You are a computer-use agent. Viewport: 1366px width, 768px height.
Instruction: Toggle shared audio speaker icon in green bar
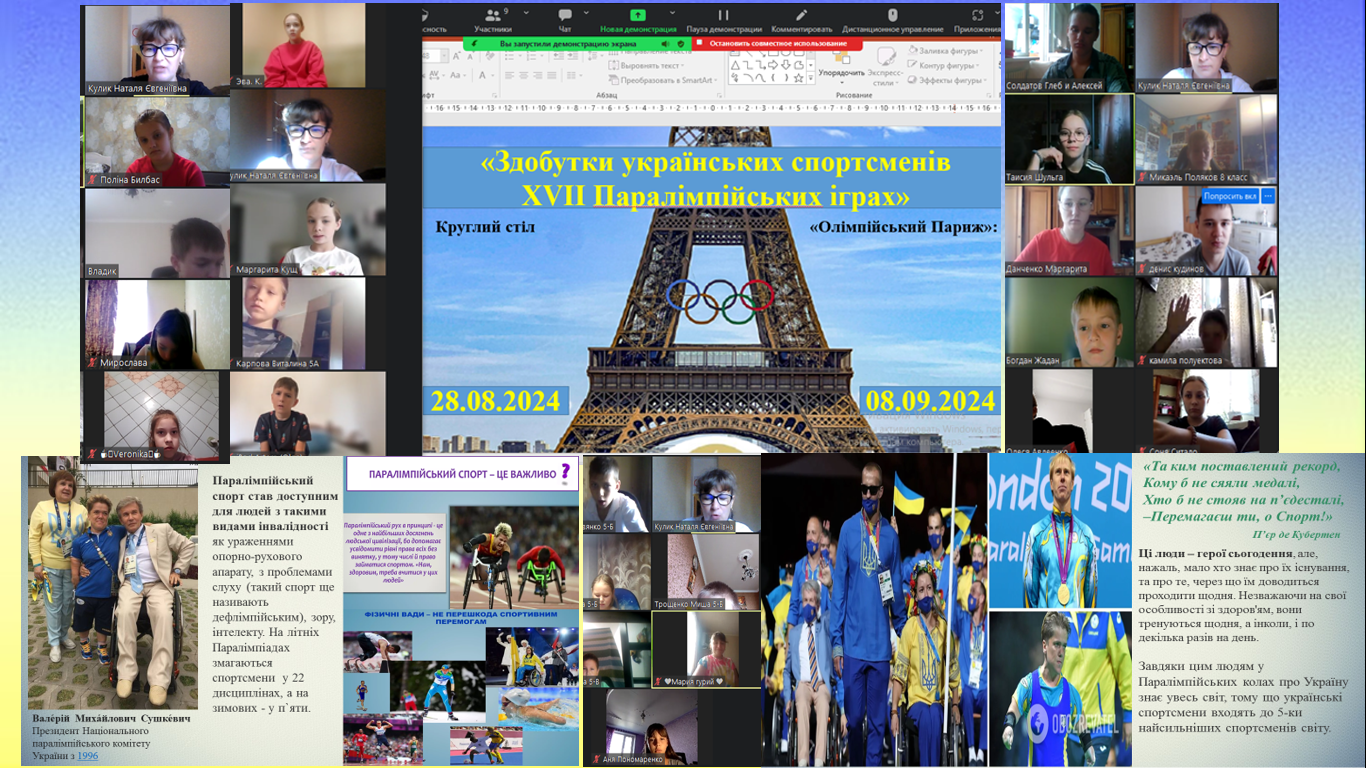pyautogui.click(x=664, y=44)
